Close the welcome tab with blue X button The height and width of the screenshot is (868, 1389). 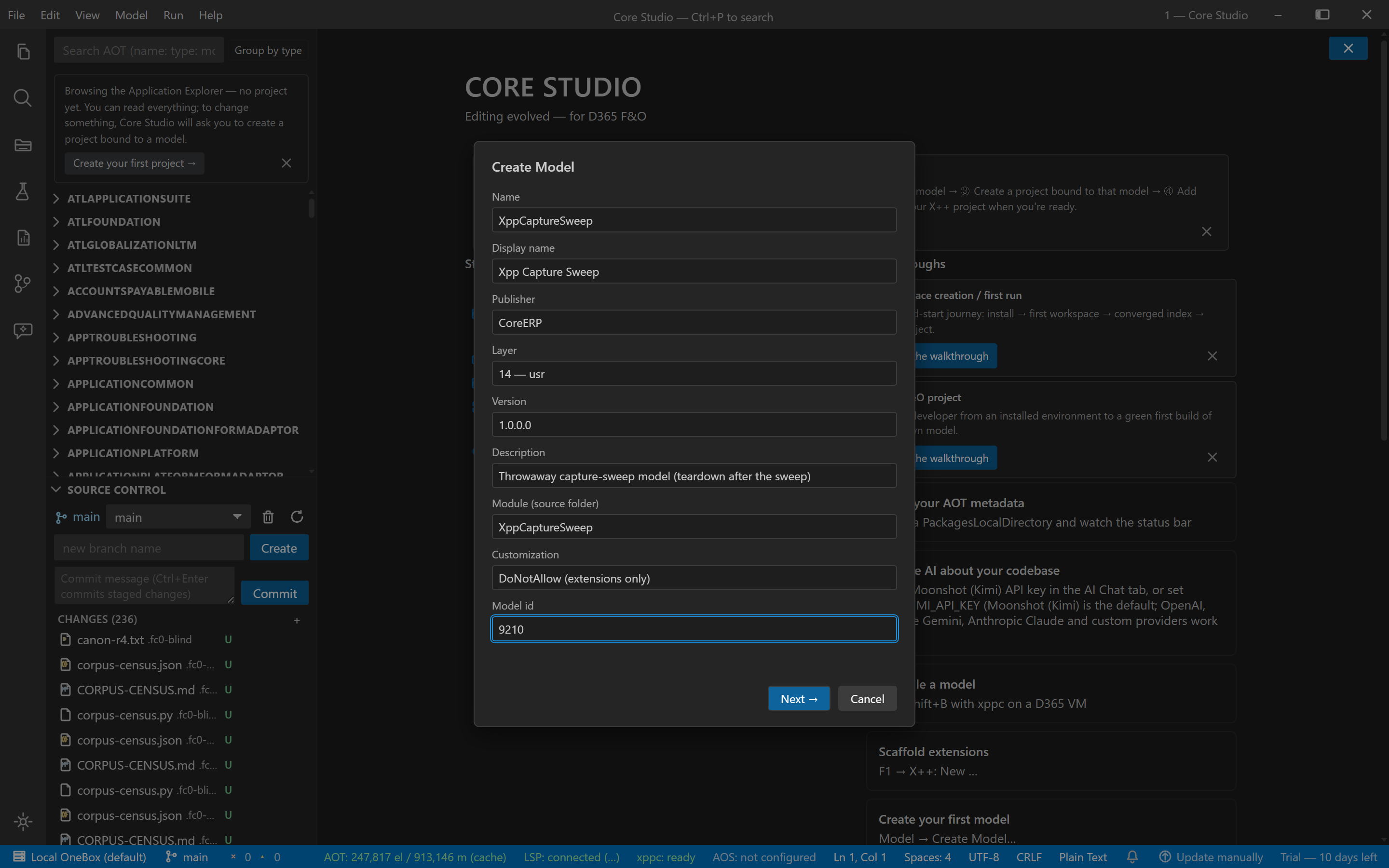pyautogui.click(x=1348, y=48)
